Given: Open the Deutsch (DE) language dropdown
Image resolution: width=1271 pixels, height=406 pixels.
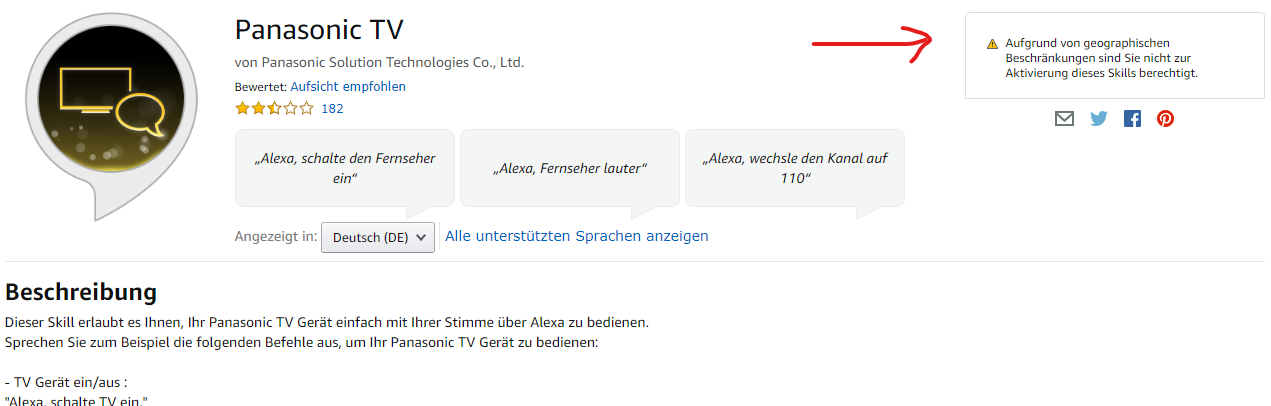Looking at the screenshot, I should 378,237.
